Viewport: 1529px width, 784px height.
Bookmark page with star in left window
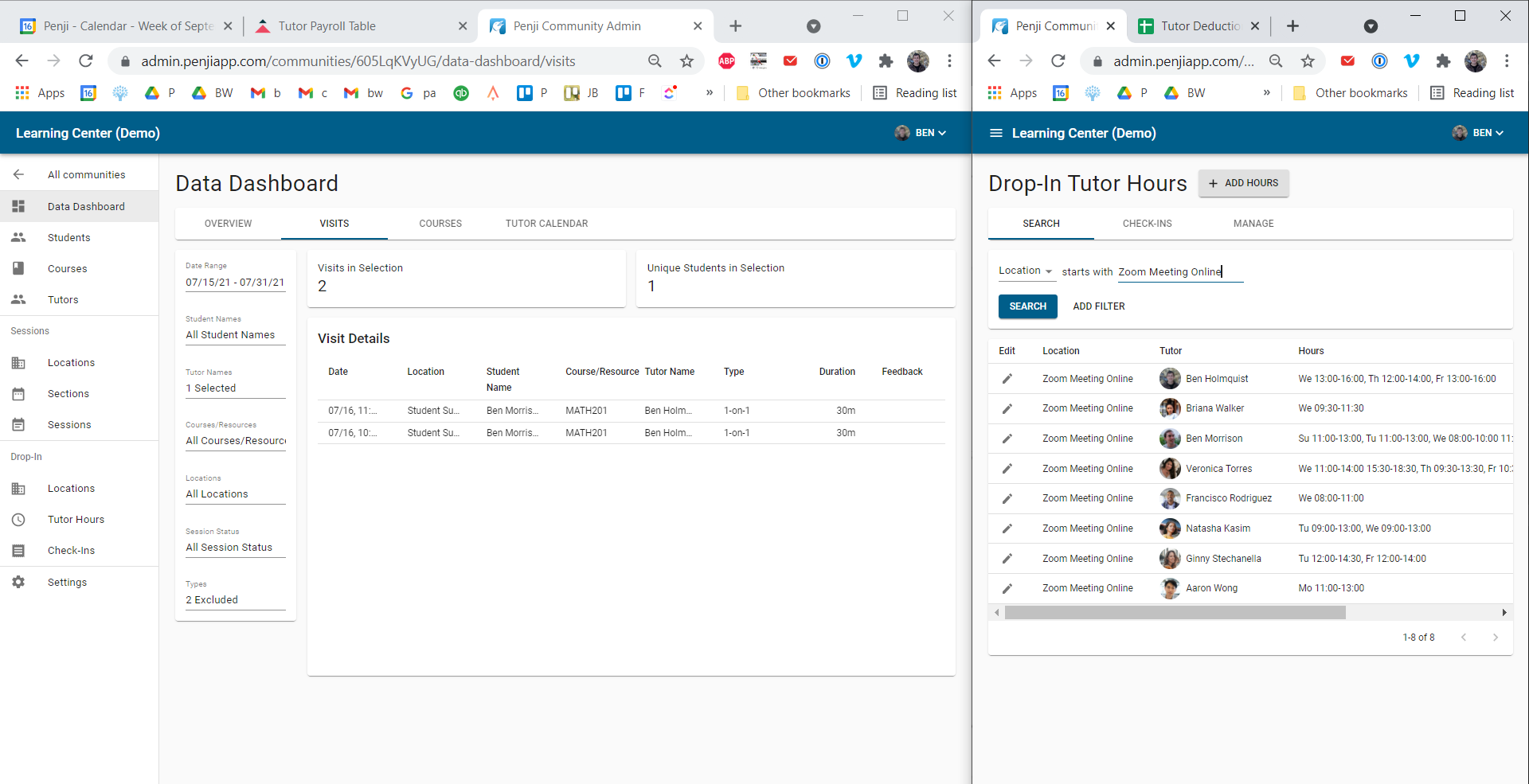tap(686, 61)
